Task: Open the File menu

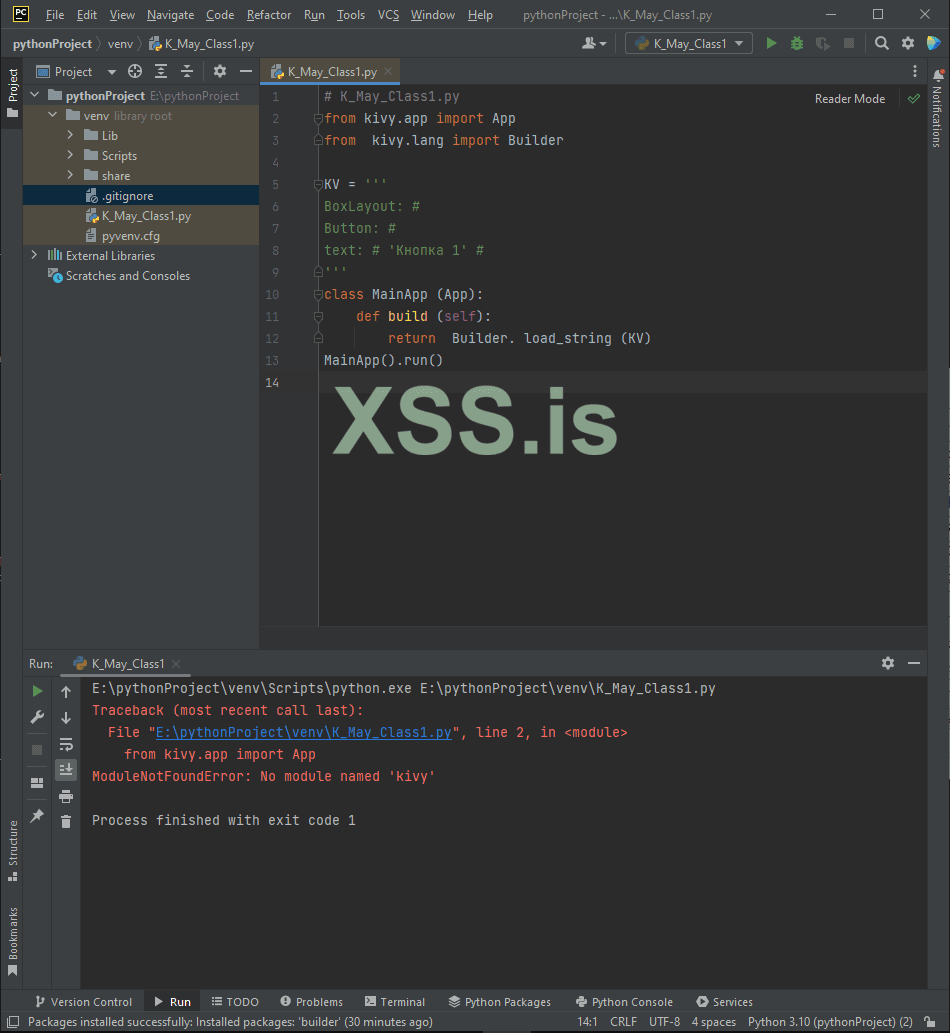Action: pyautogui.click(x=55, y=14)
